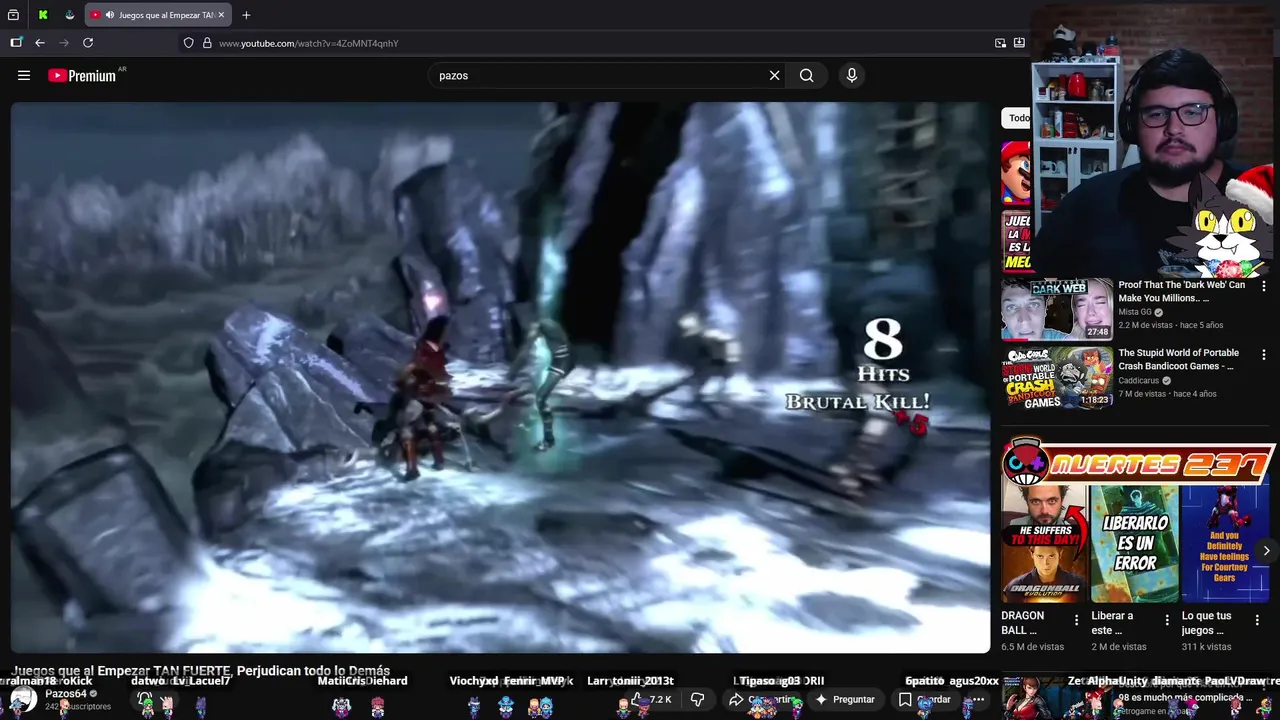Switch to the third pinned tab
1280x720 pixels.
pos(69,15)
